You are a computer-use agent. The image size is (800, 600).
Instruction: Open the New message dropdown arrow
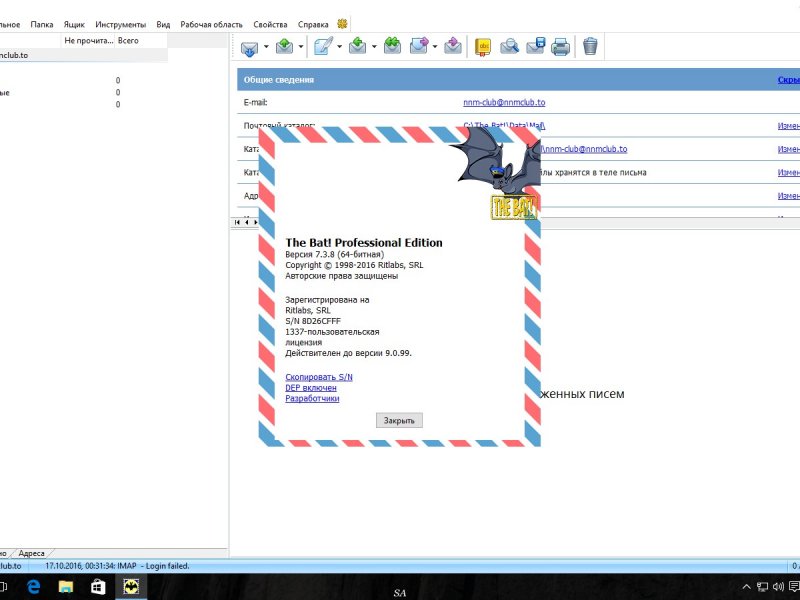coord(339,47)
